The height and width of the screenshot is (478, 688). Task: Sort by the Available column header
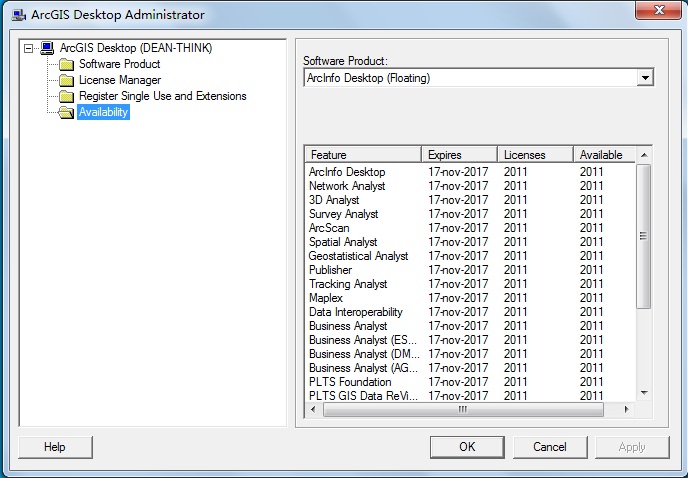point(604,155)
